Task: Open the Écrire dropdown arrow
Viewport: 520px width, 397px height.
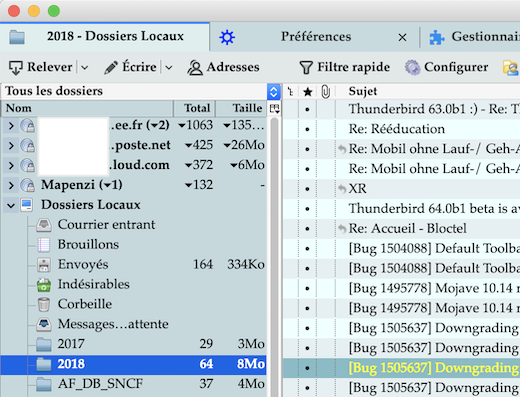Action: tap(169, 68)
